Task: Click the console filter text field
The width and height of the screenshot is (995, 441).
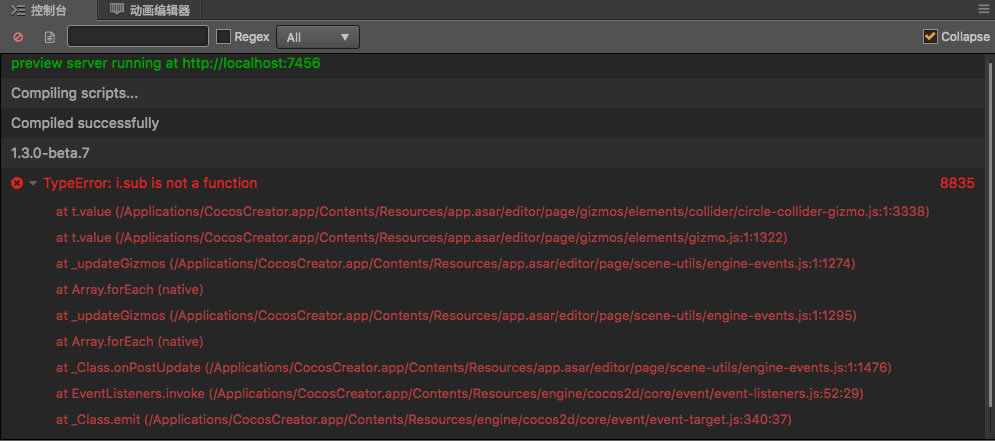Action: pos(138,37)
